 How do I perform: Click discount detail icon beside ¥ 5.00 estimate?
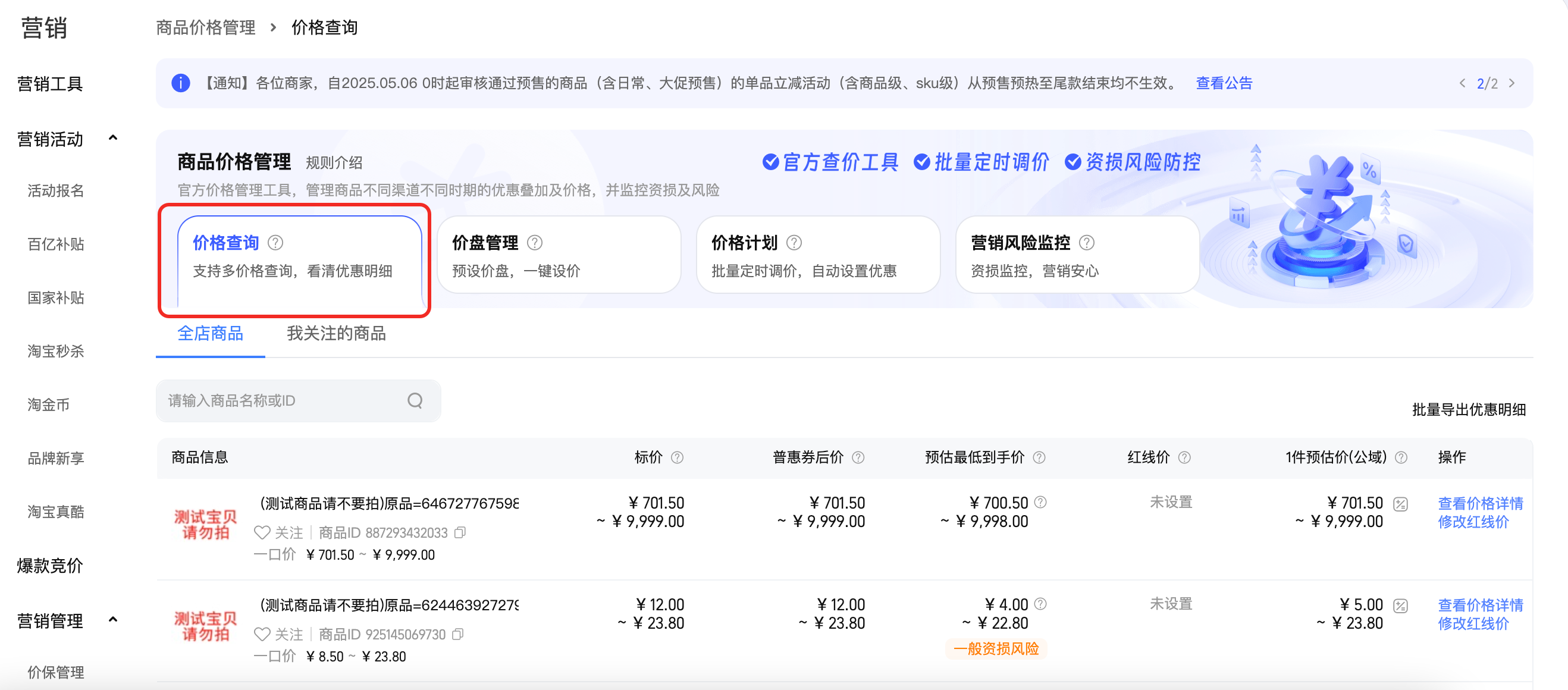(x=1401, y=606)
